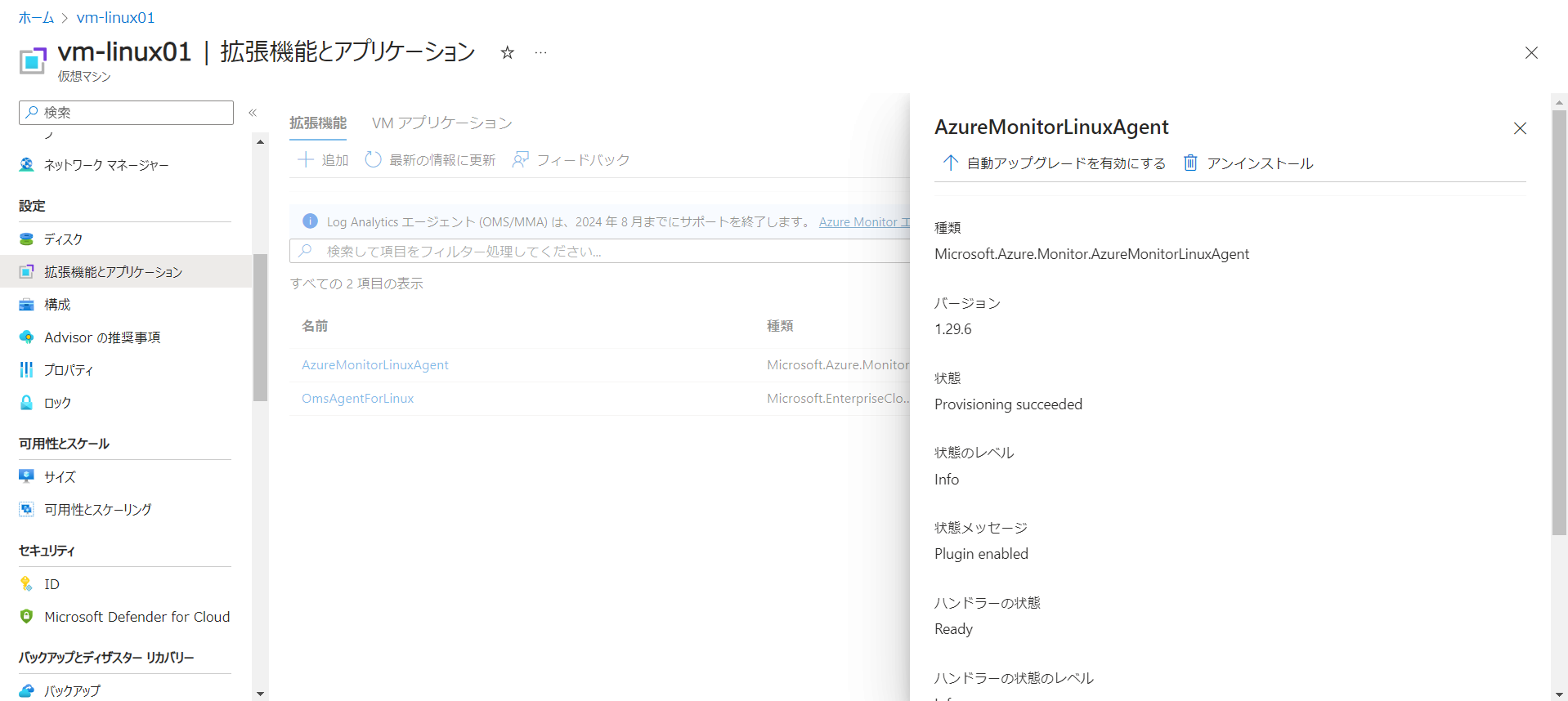Image resolution: width=1568 pixels, height=701 pixels.
Task: Click the favorite star icon
Action: click(508, 53)
